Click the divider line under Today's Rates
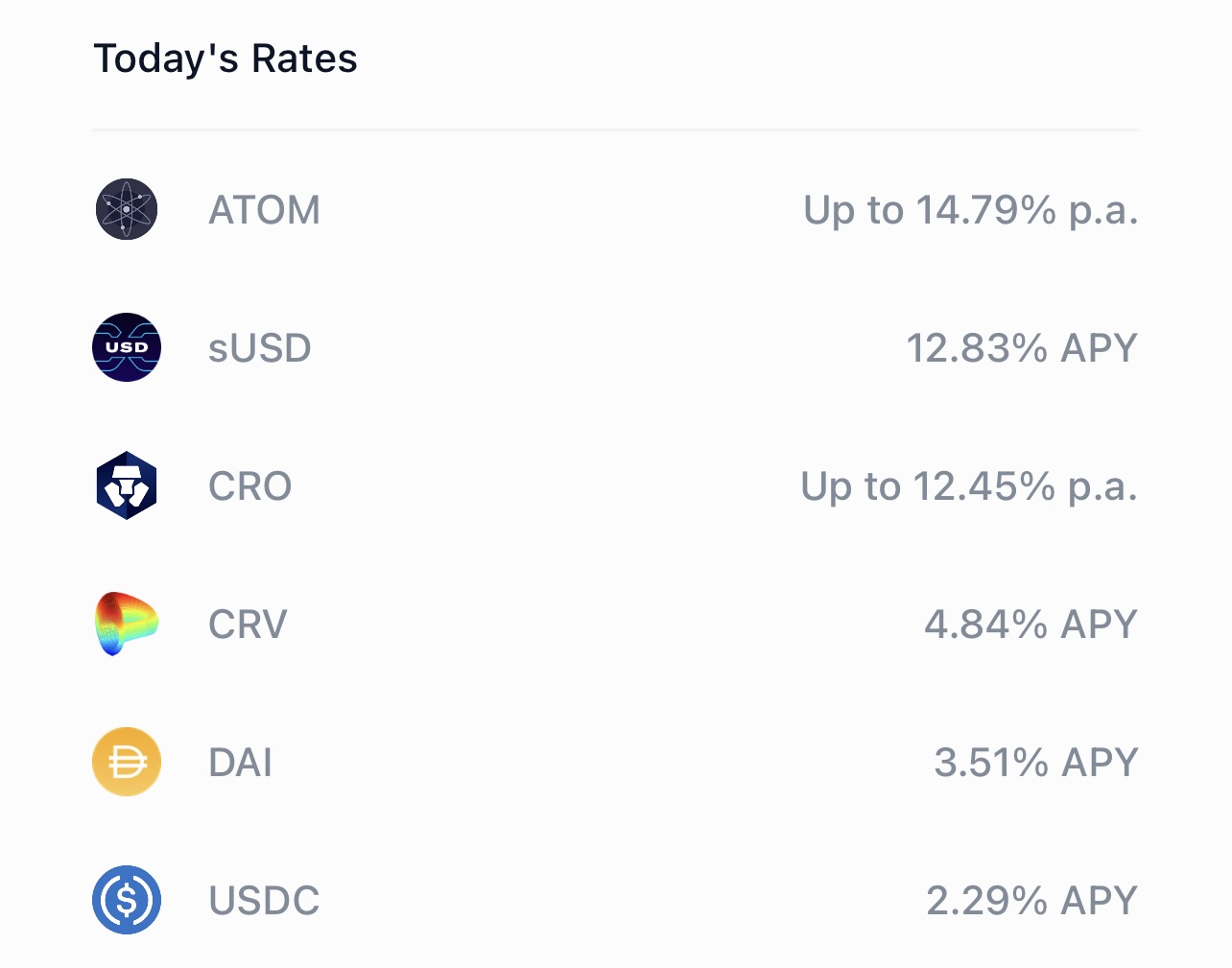Viewport: 1232px width, 968px height. click(x=616, y=130)
